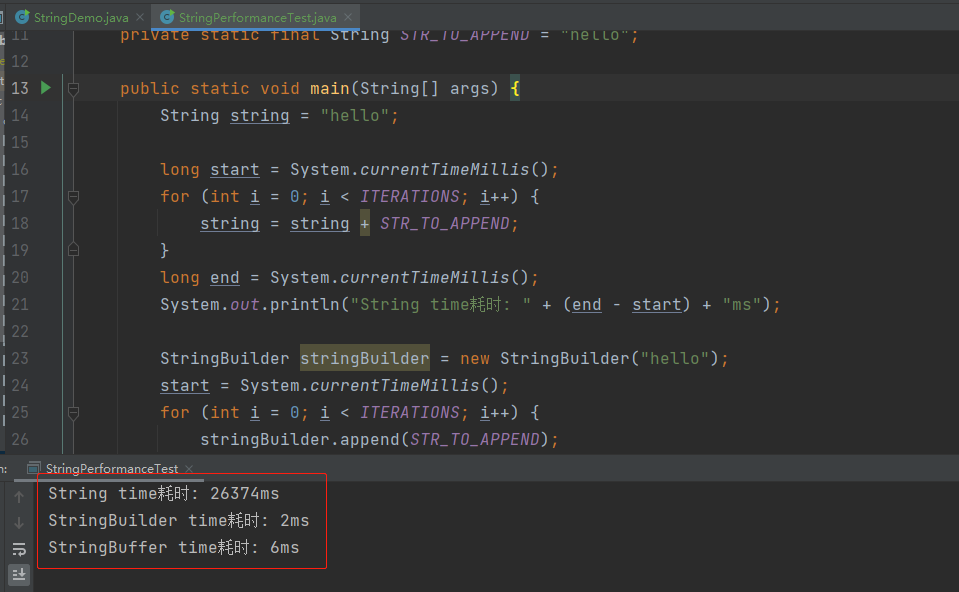This screenshot has width=959, height=592.
Task: Click the highlighted plus operator on line 18
Action: point(365,224)
